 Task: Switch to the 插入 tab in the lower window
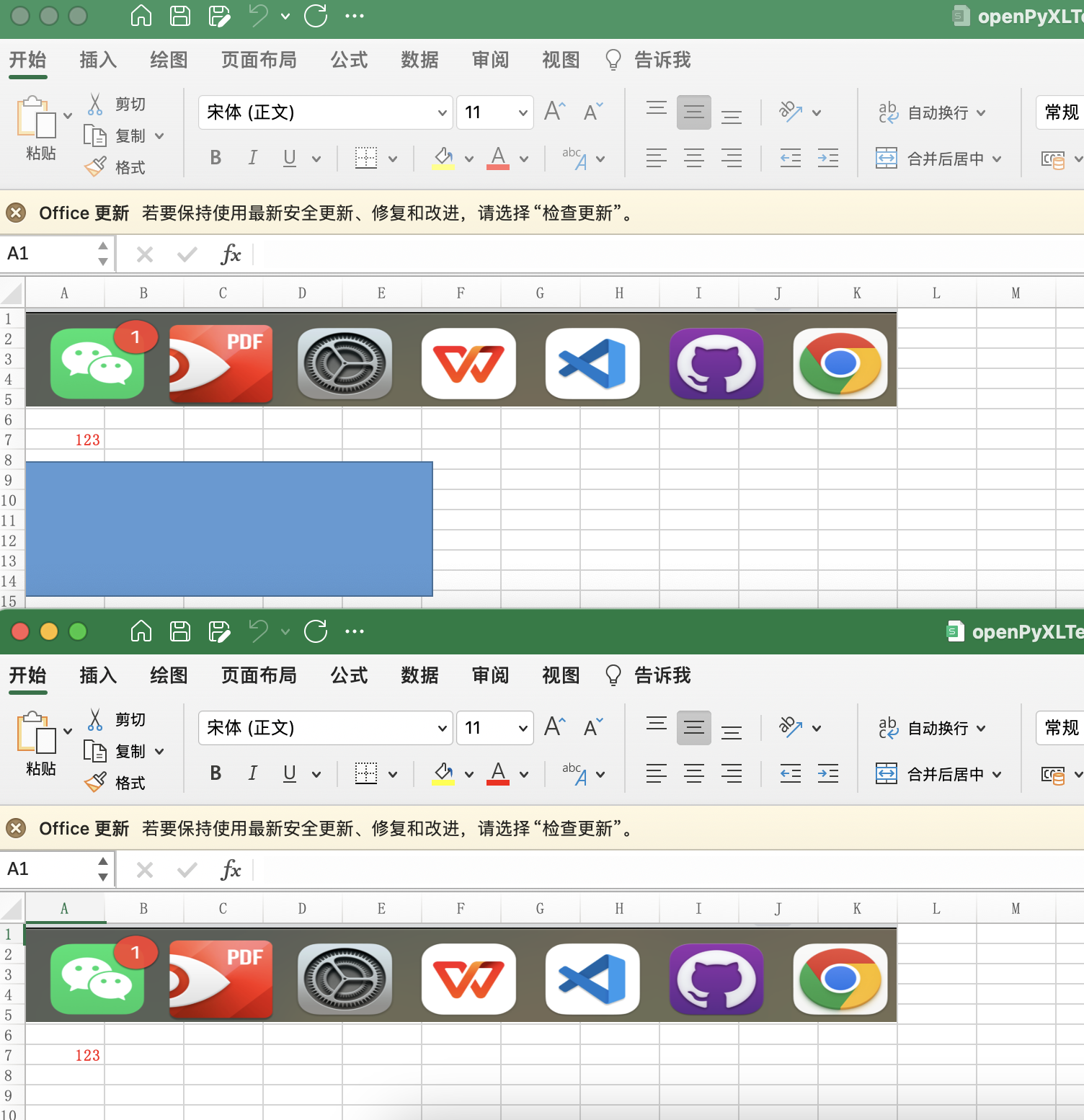[98, 675]
